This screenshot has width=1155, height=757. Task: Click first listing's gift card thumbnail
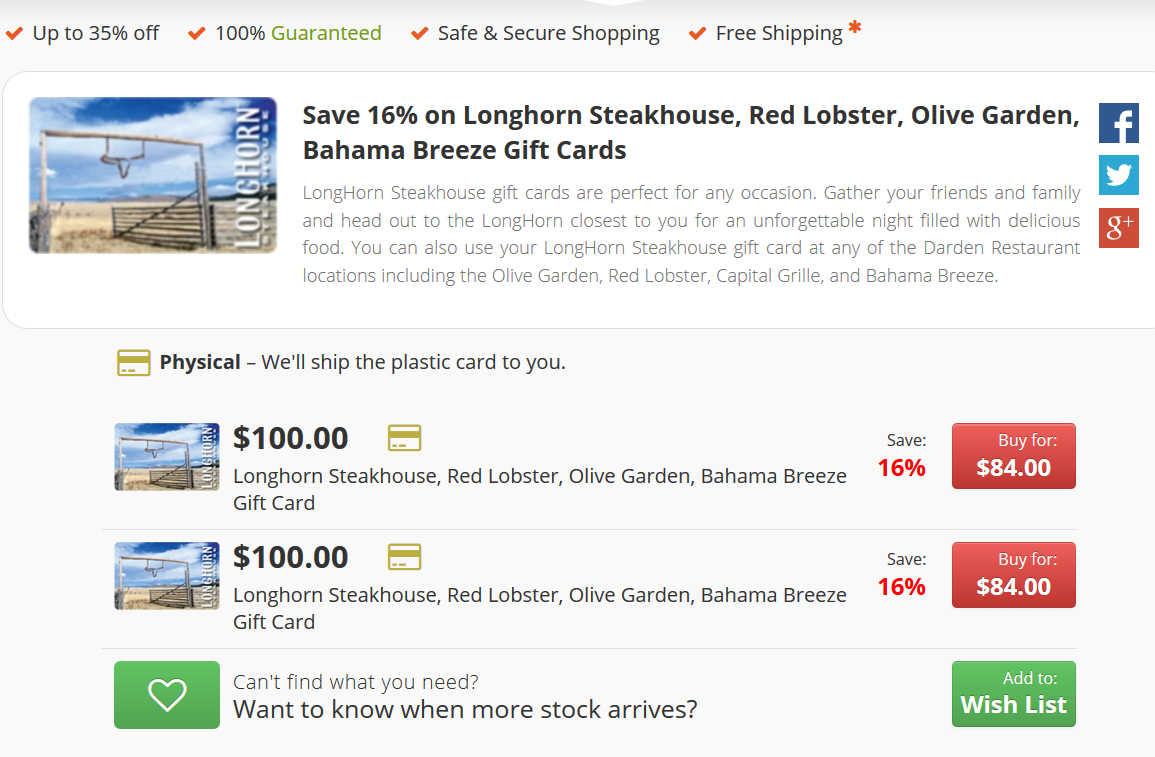[166, 456]
